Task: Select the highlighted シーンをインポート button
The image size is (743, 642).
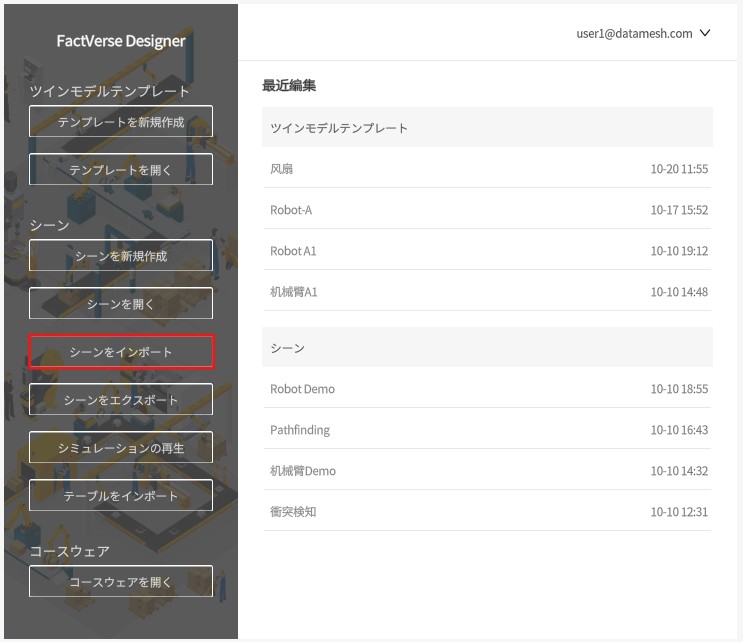Action: click(x=121, y=352)
